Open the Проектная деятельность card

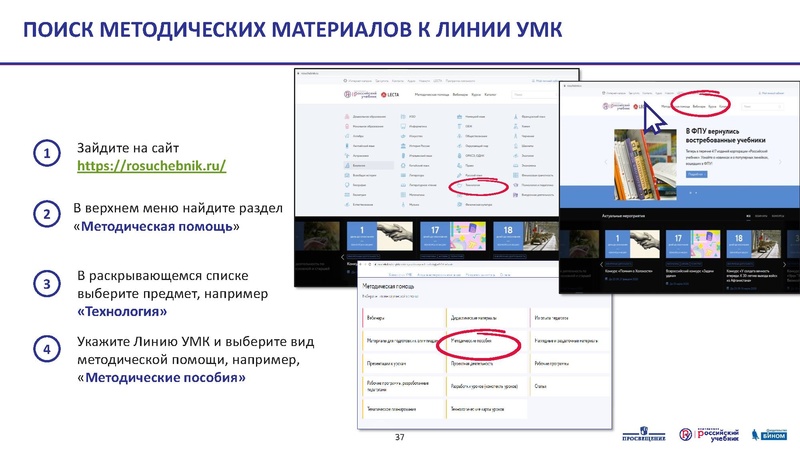pos(488,363)
